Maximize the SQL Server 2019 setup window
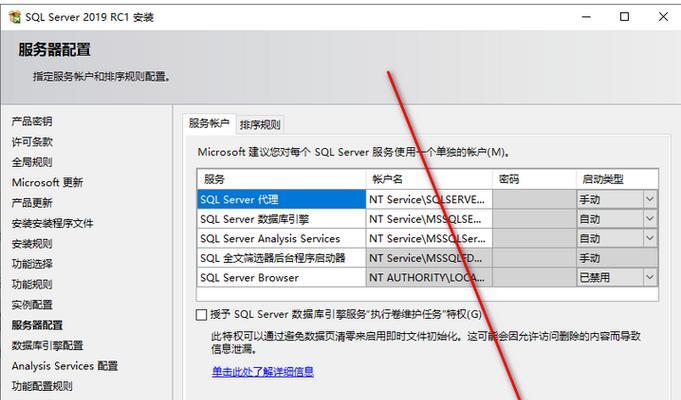Screen dimensions: 681x400 [x=624, y=17]
